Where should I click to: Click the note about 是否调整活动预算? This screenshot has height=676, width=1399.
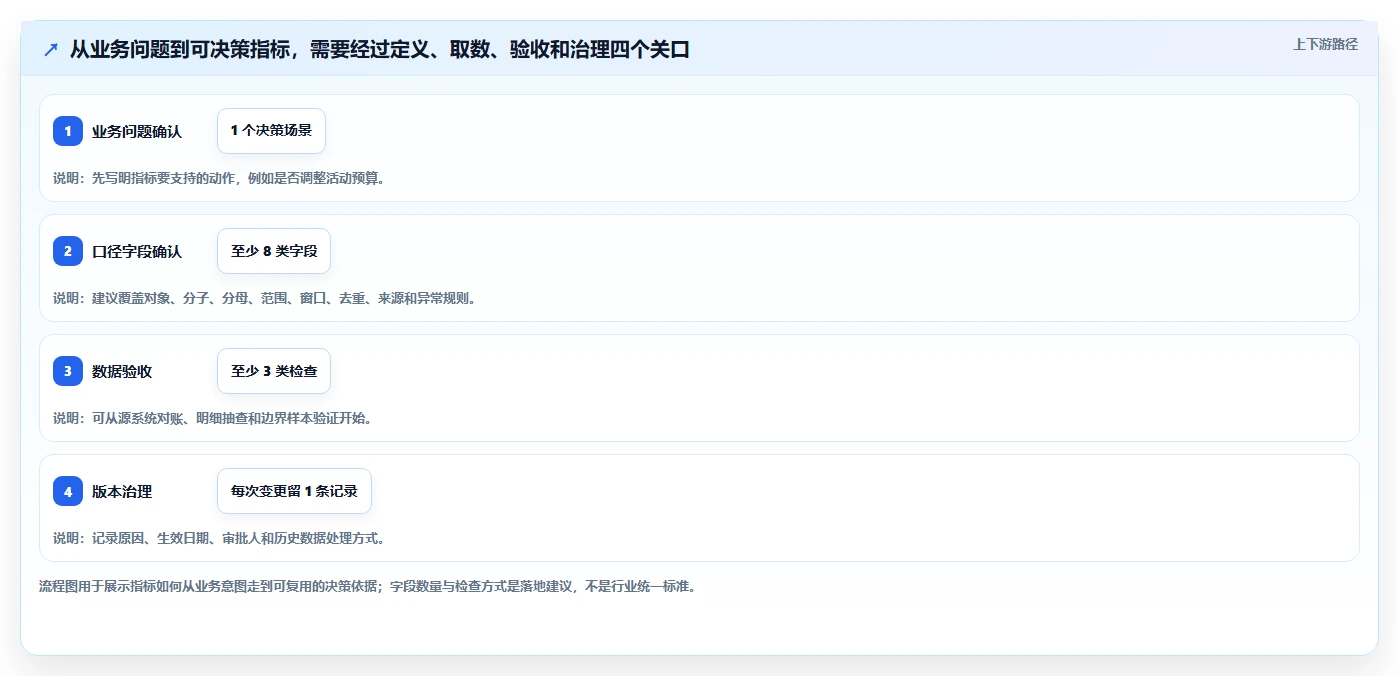pos(219,178)
